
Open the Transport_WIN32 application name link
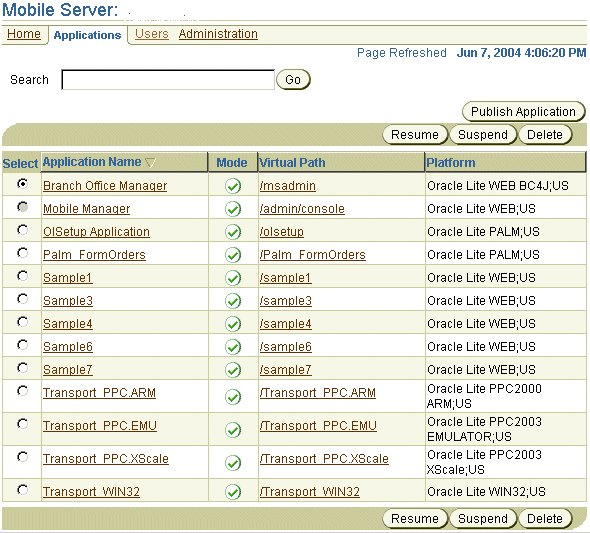[91, 492]
